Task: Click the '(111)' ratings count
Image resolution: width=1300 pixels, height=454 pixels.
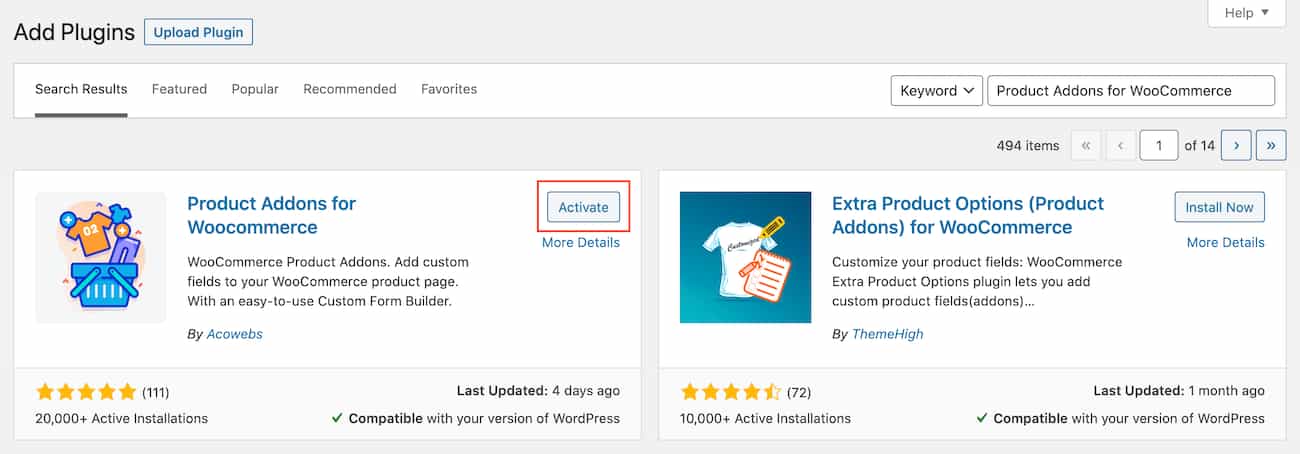Action: pos(155,391)
